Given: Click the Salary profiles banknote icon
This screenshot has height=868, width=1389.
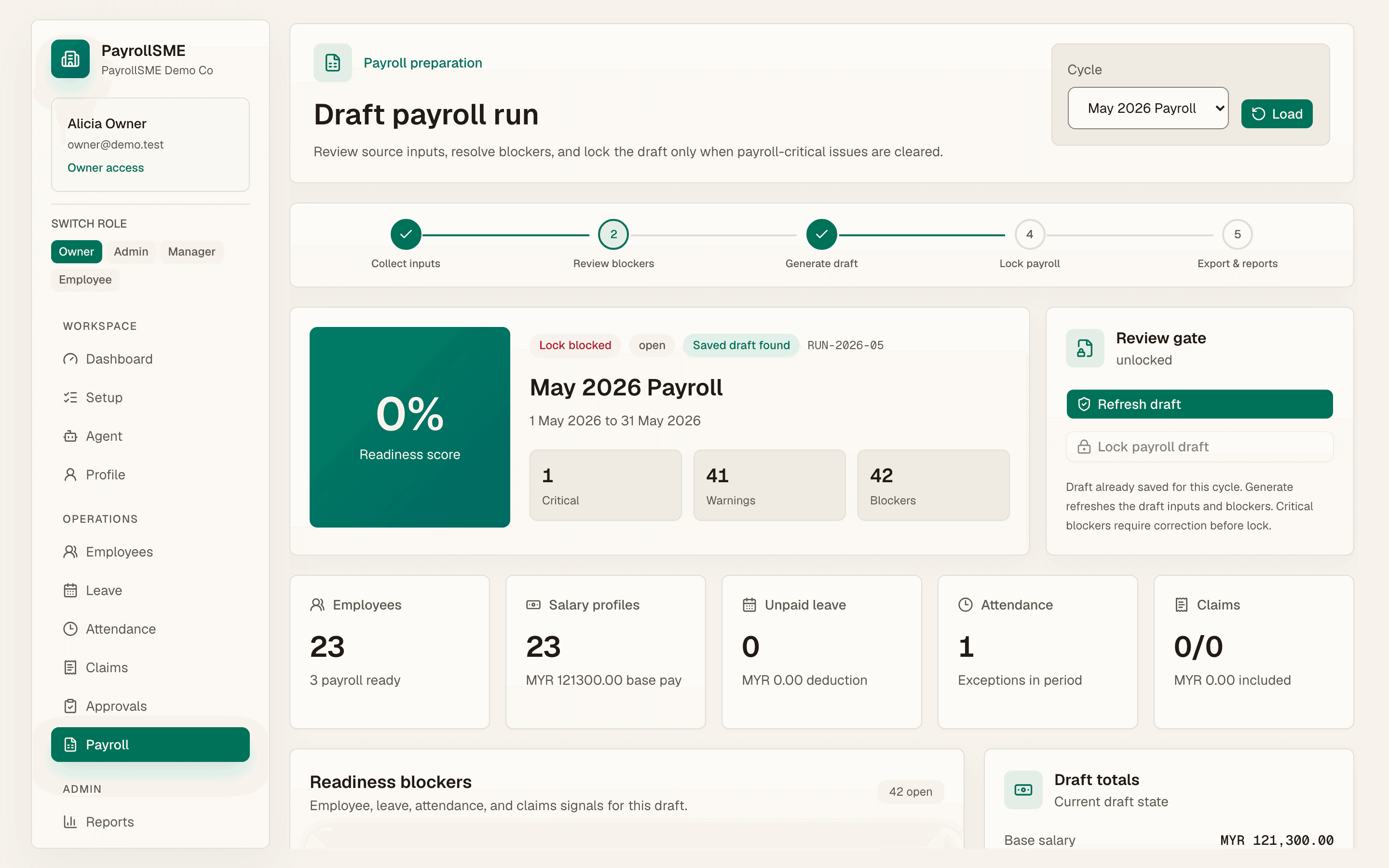Looking at the screenshot, I should [533, 605].
